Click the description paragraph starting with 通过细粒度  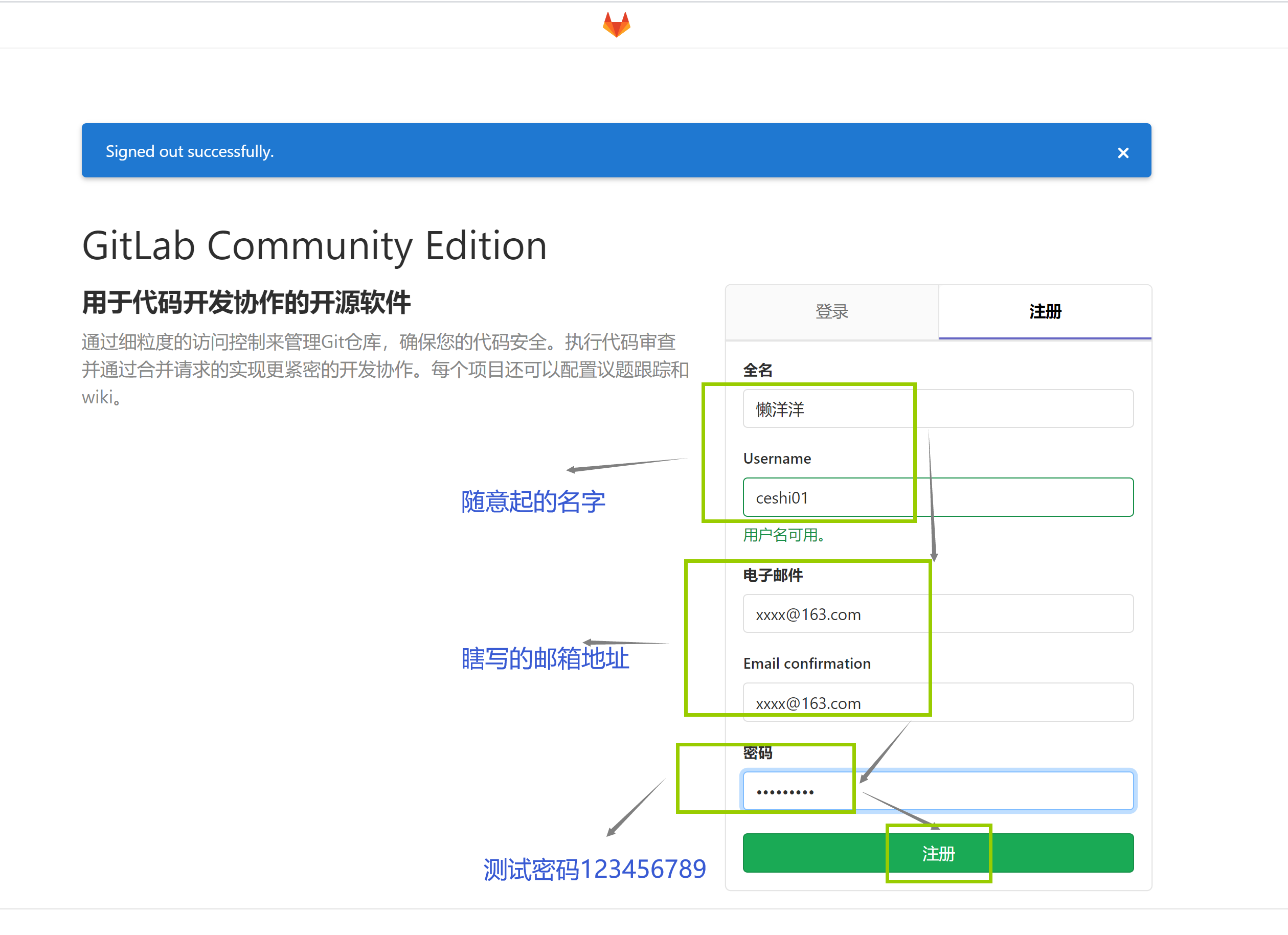tap(385, 370)
